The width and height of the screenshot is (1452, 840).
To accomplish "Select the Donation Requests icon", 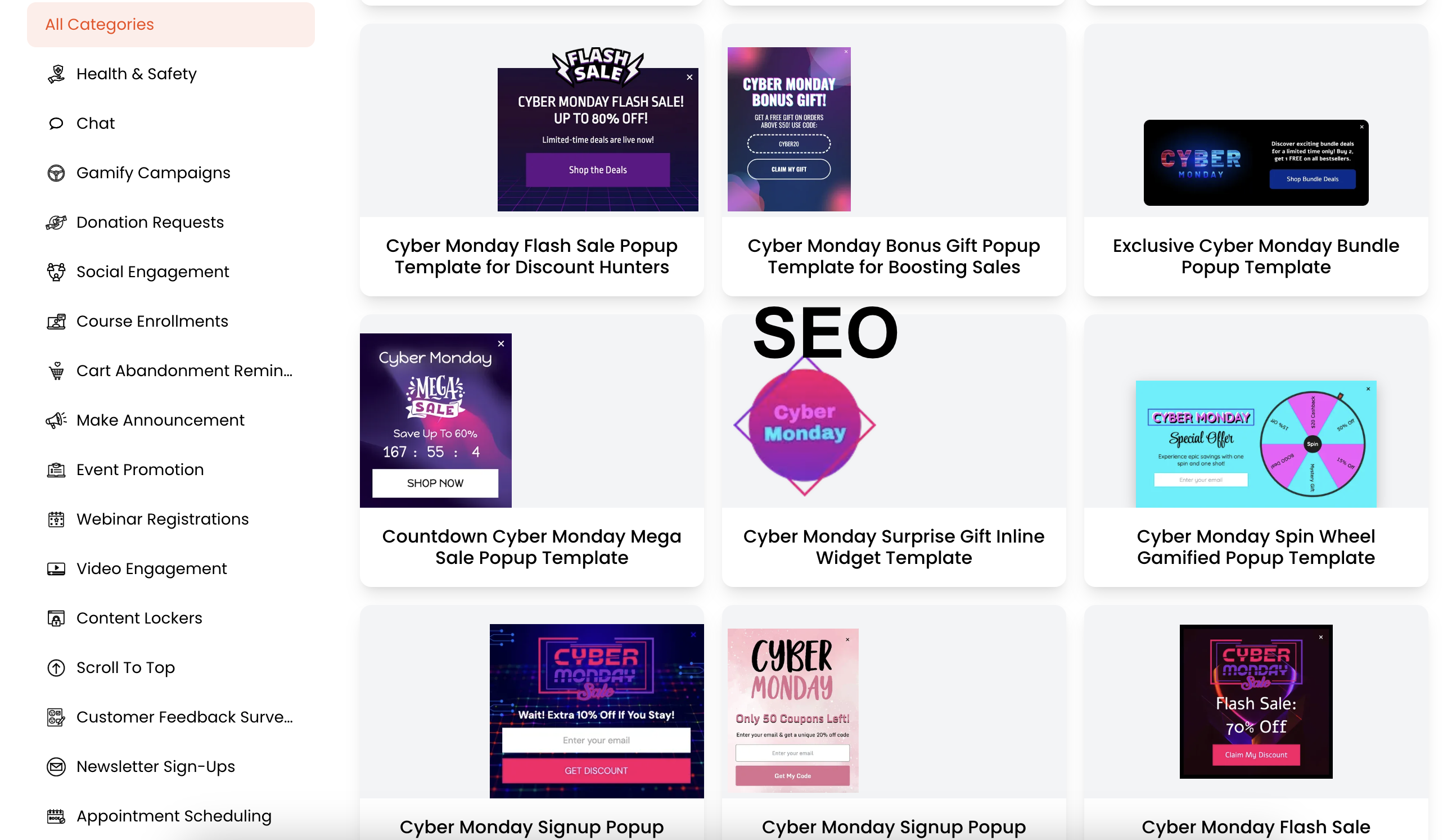I will [56, 222].
